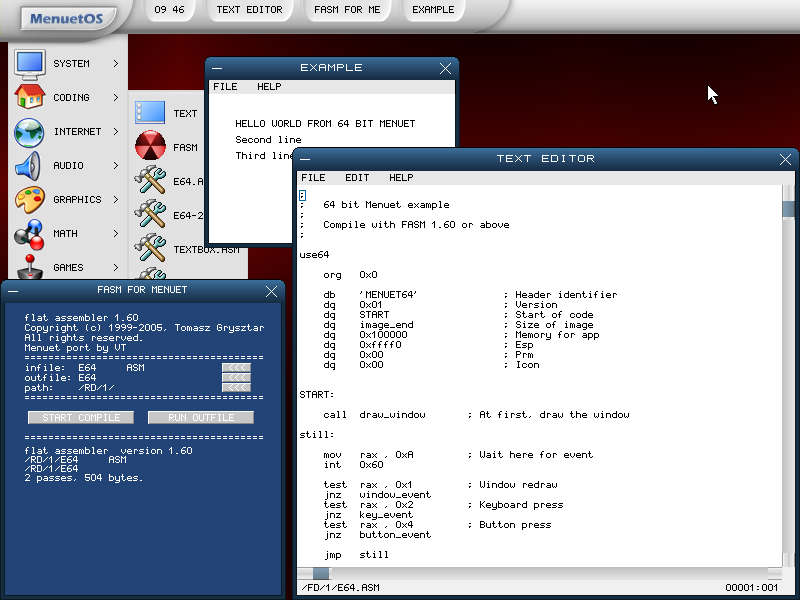Click the Text Editor horizontal scrollbar thumb

pyautogui.click(x=321, y=573)
